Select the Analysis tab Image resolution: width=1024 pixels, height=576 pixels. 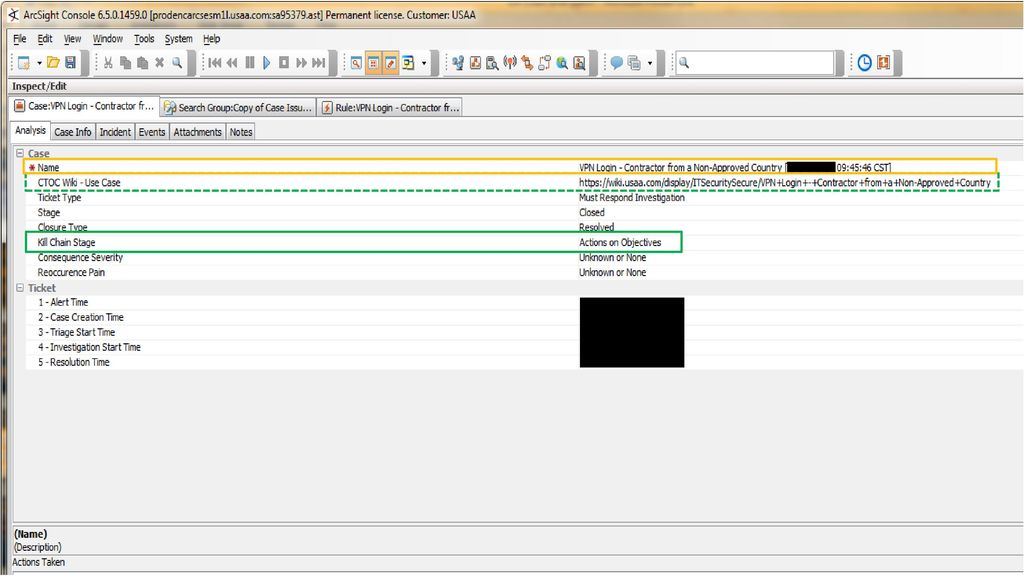[x=31, y=131]
